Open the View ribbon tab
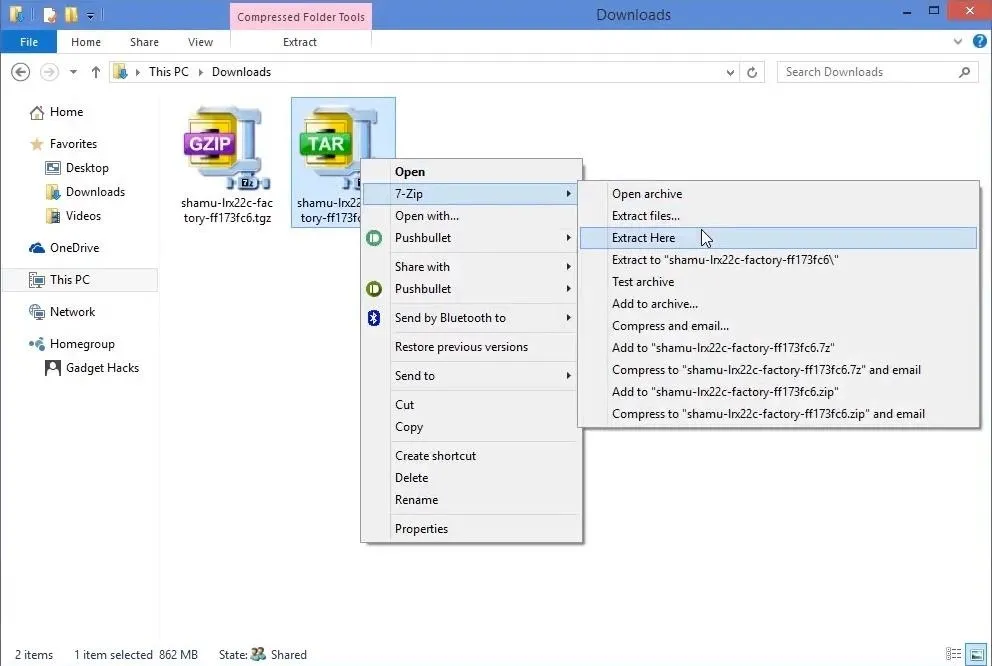992x666 pixels. pos(200,42)
